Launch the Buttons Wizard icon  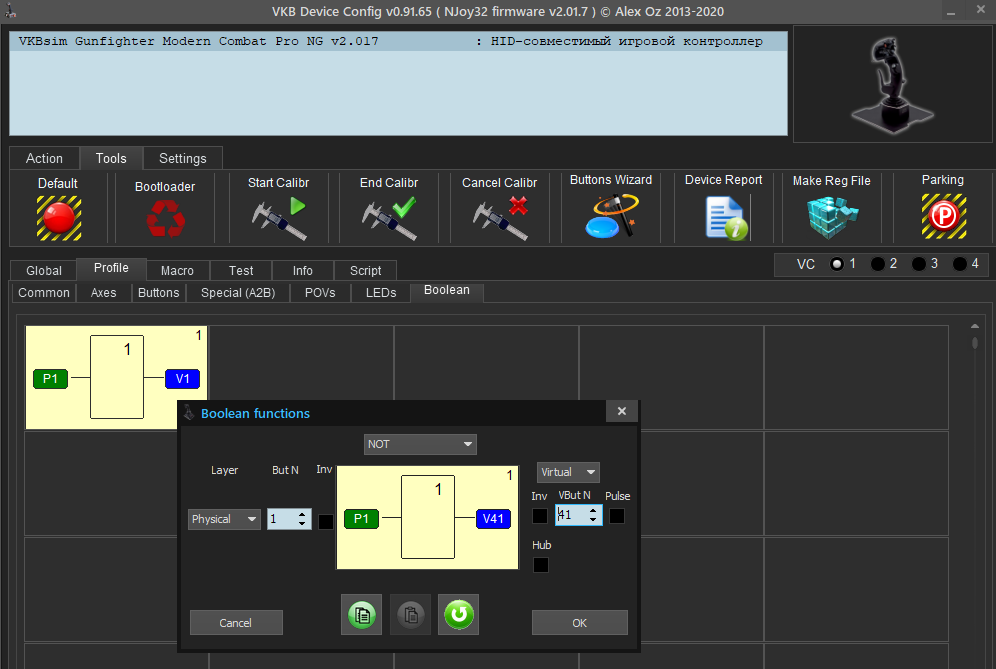(x=611, y=217)
